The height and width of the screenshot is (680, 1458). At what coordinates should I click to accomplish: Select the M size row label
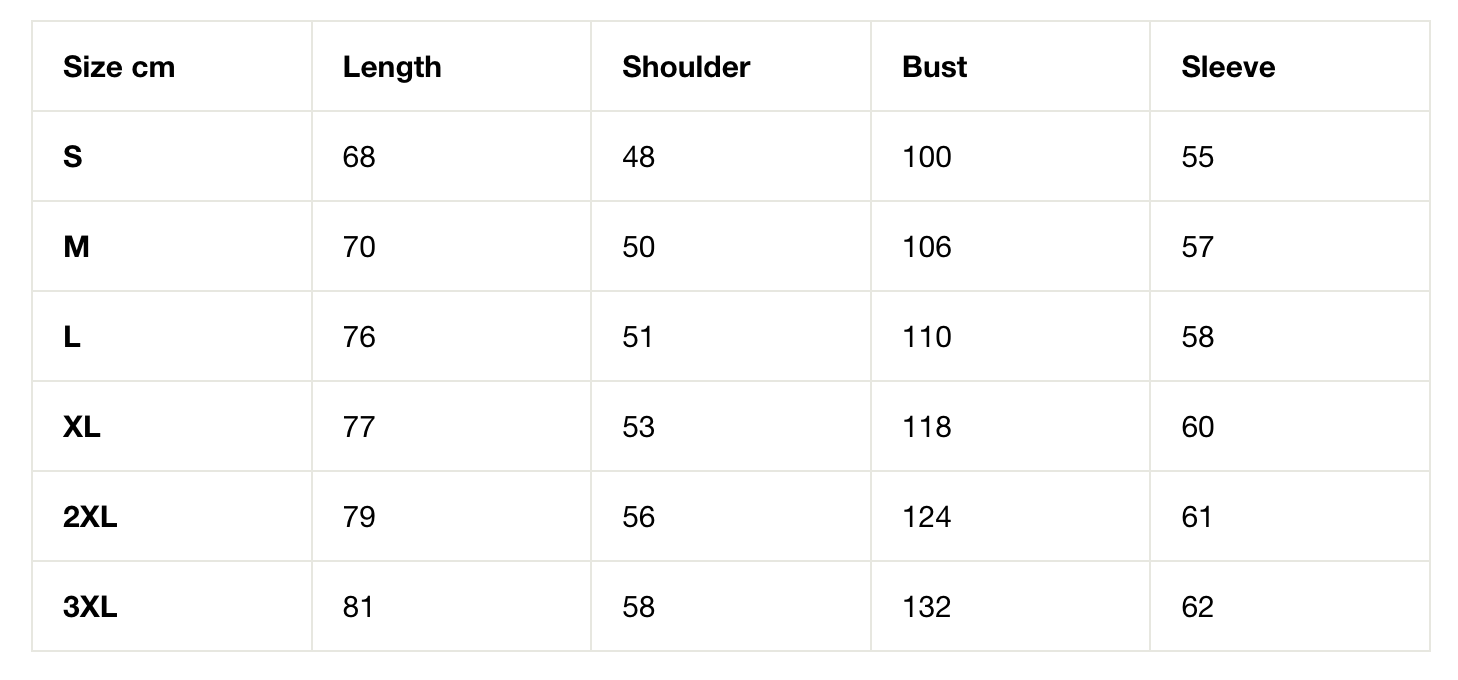[x=76, y=247]
